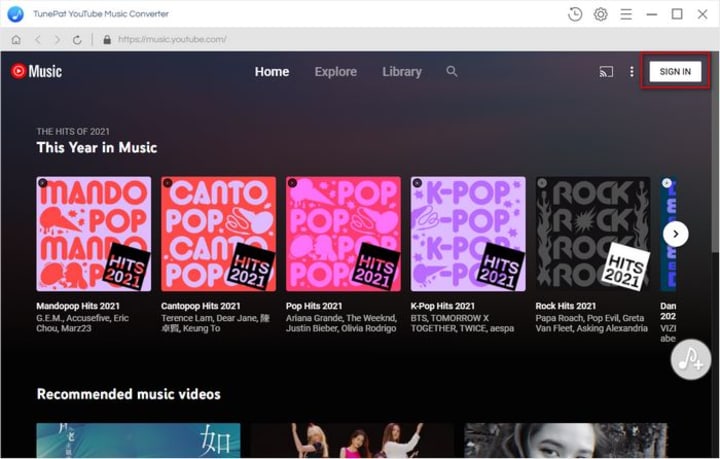
Task: Show next playlists with carousel arrow
Action: pos(675,234)
